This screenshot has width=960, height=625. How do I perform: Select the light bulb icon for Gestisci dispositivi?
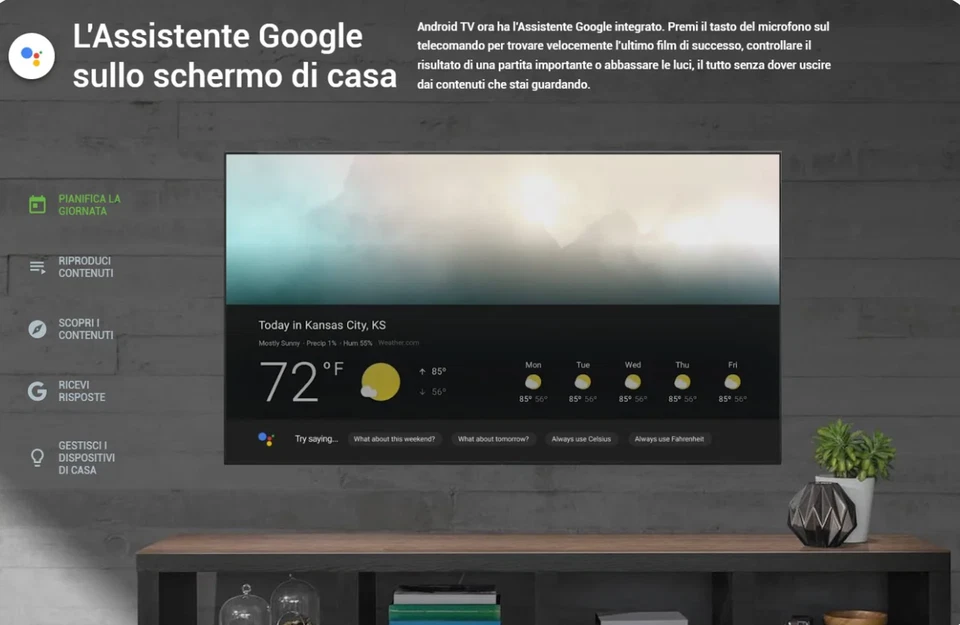(x=37, y=458)
